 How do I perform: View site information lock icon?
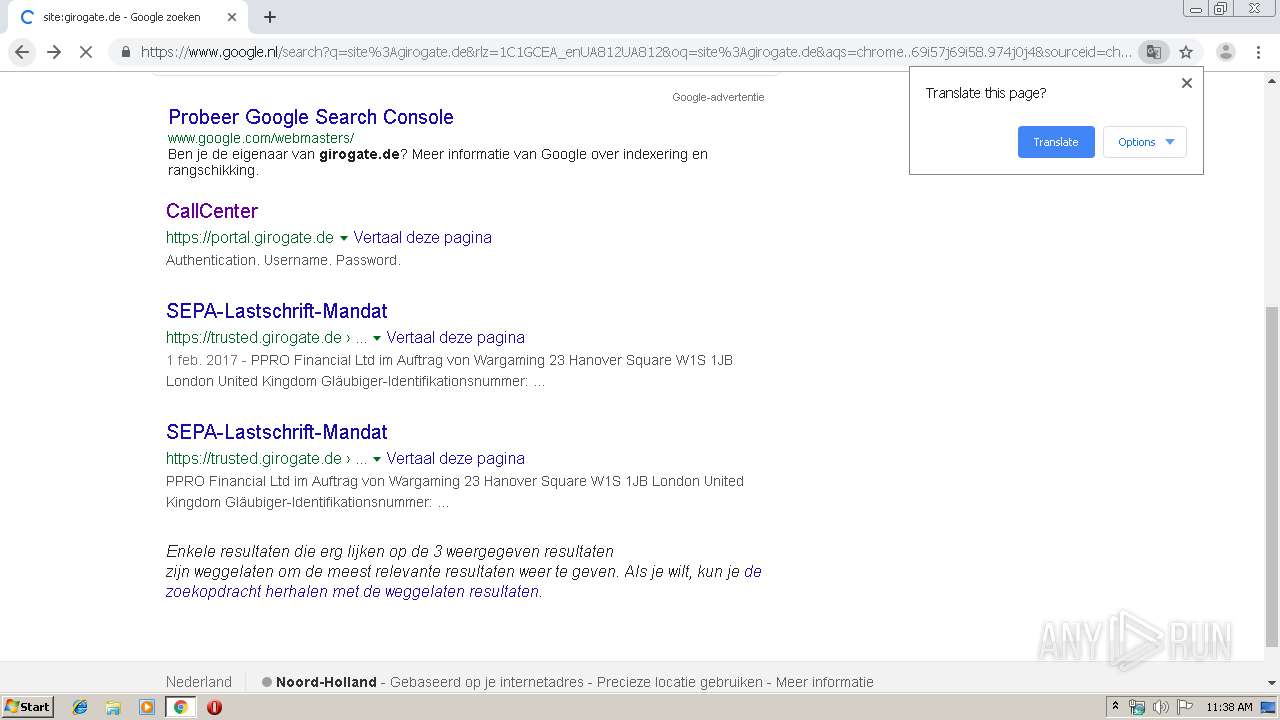pos(125,52)
